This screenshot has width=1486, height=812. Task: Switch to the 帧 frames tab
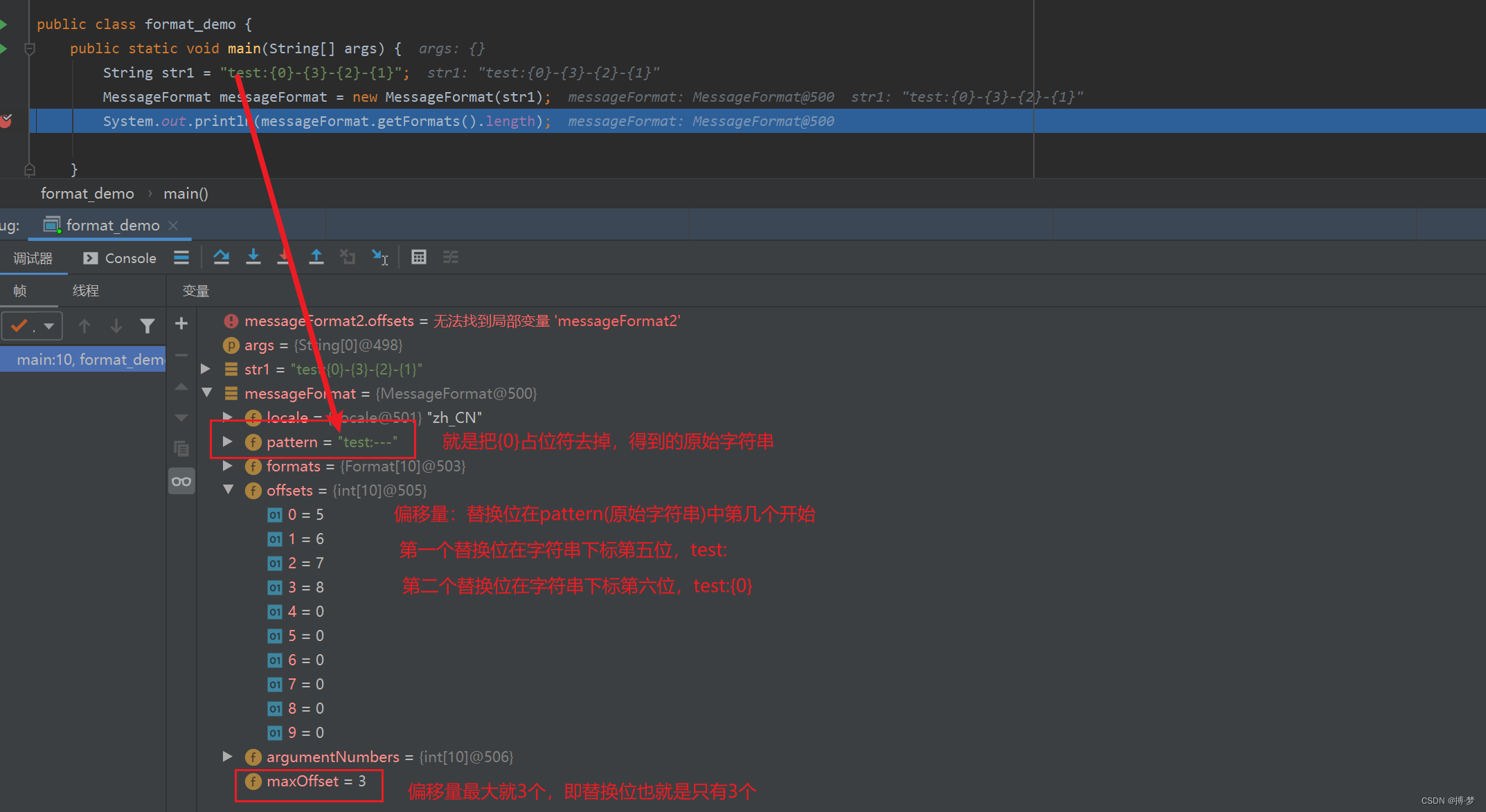coord(20,291)
